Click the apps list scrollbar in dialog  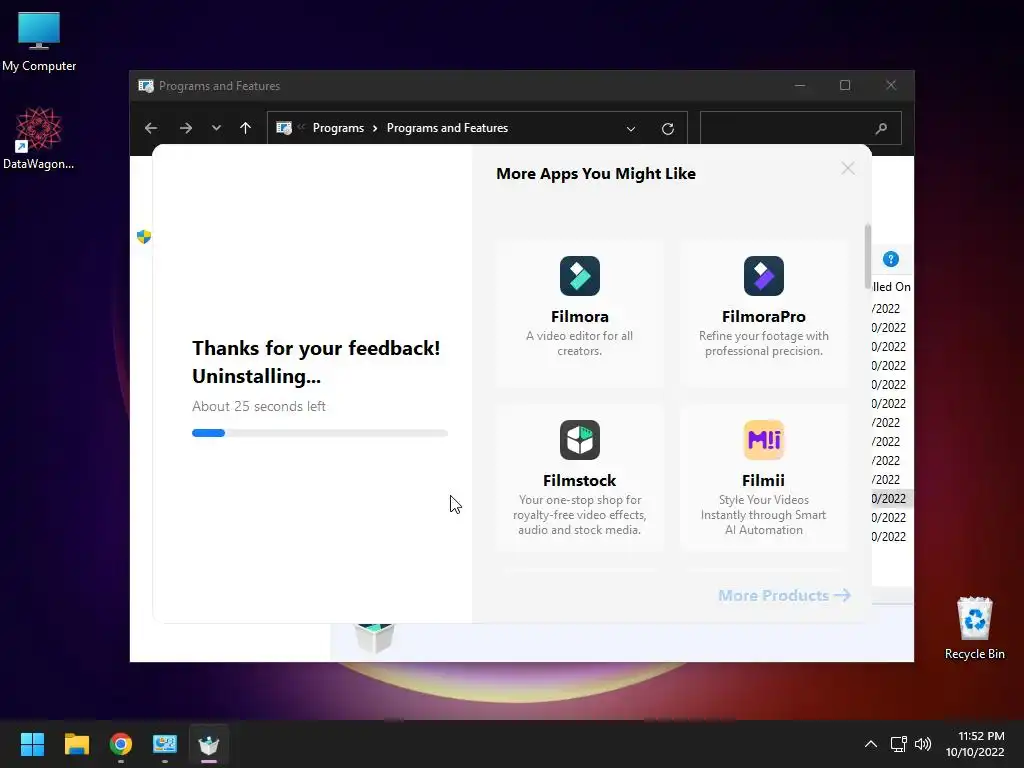(x=868, y=259)
